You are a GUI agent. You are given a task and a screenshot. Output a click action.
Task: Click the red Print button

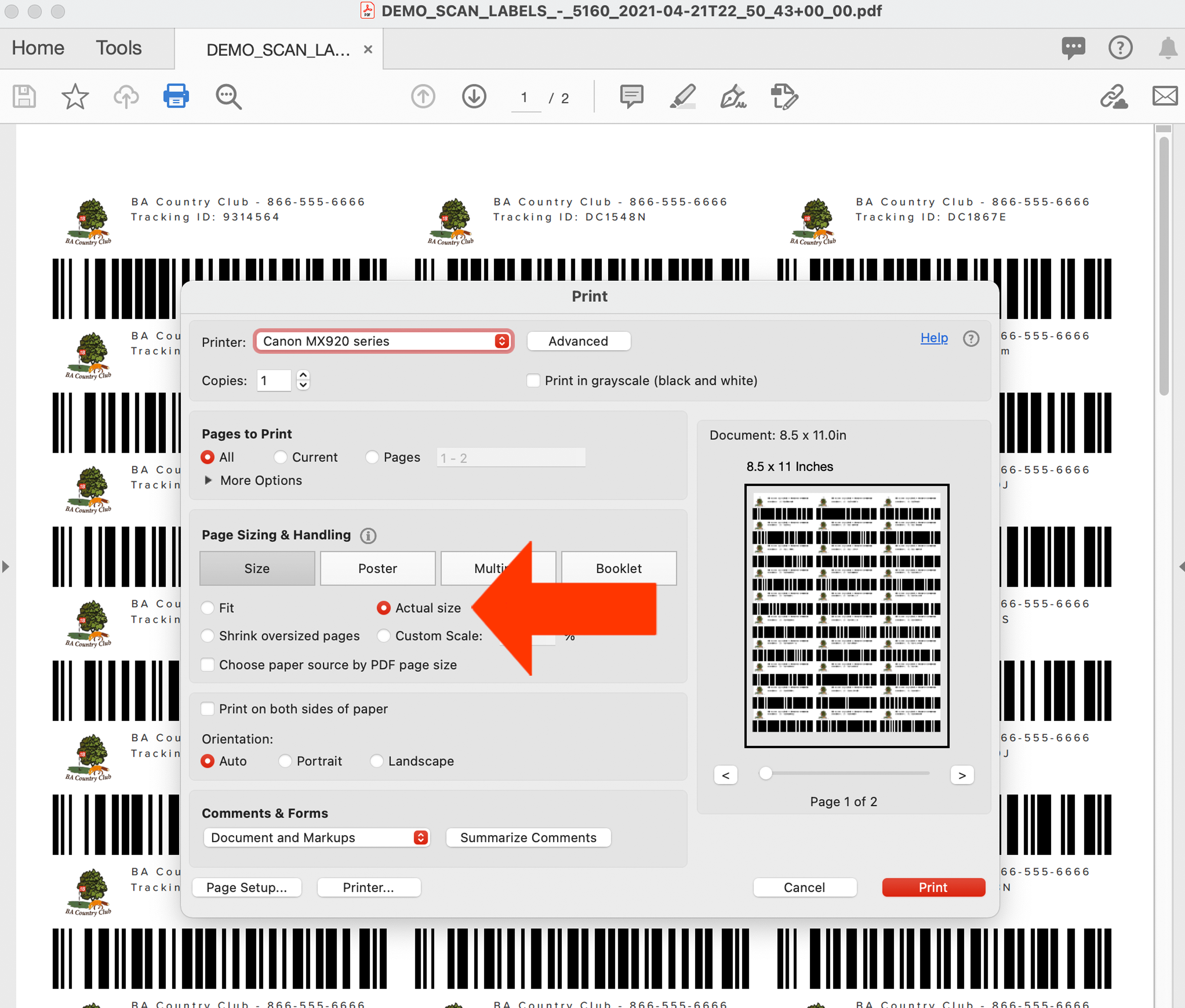933,887
